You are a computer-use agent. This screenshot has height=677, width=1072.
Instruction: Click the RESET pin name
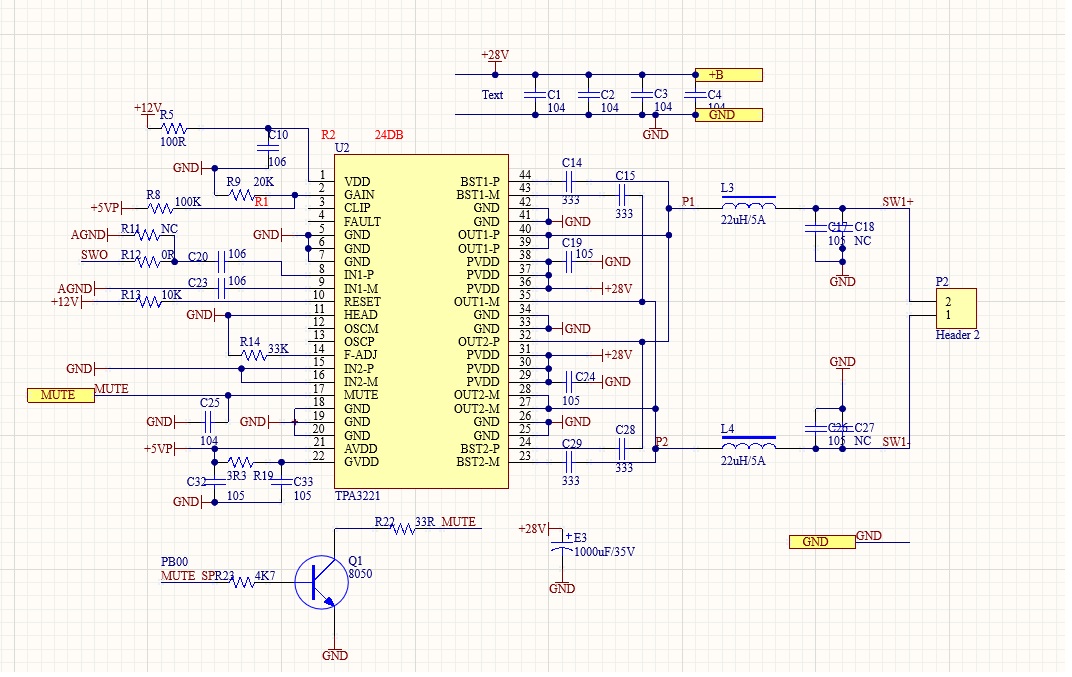click(x=362, y=302)
